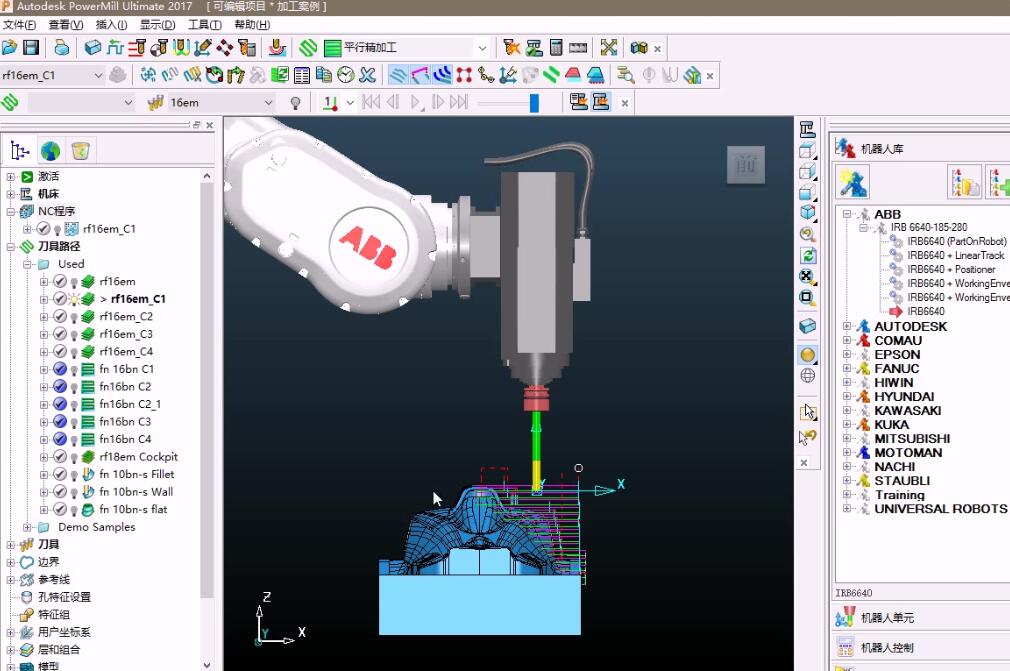This screenshot has height=671, width=1010.
Task: Click the add robot green plus icon
Action: [x=998, y=182]
